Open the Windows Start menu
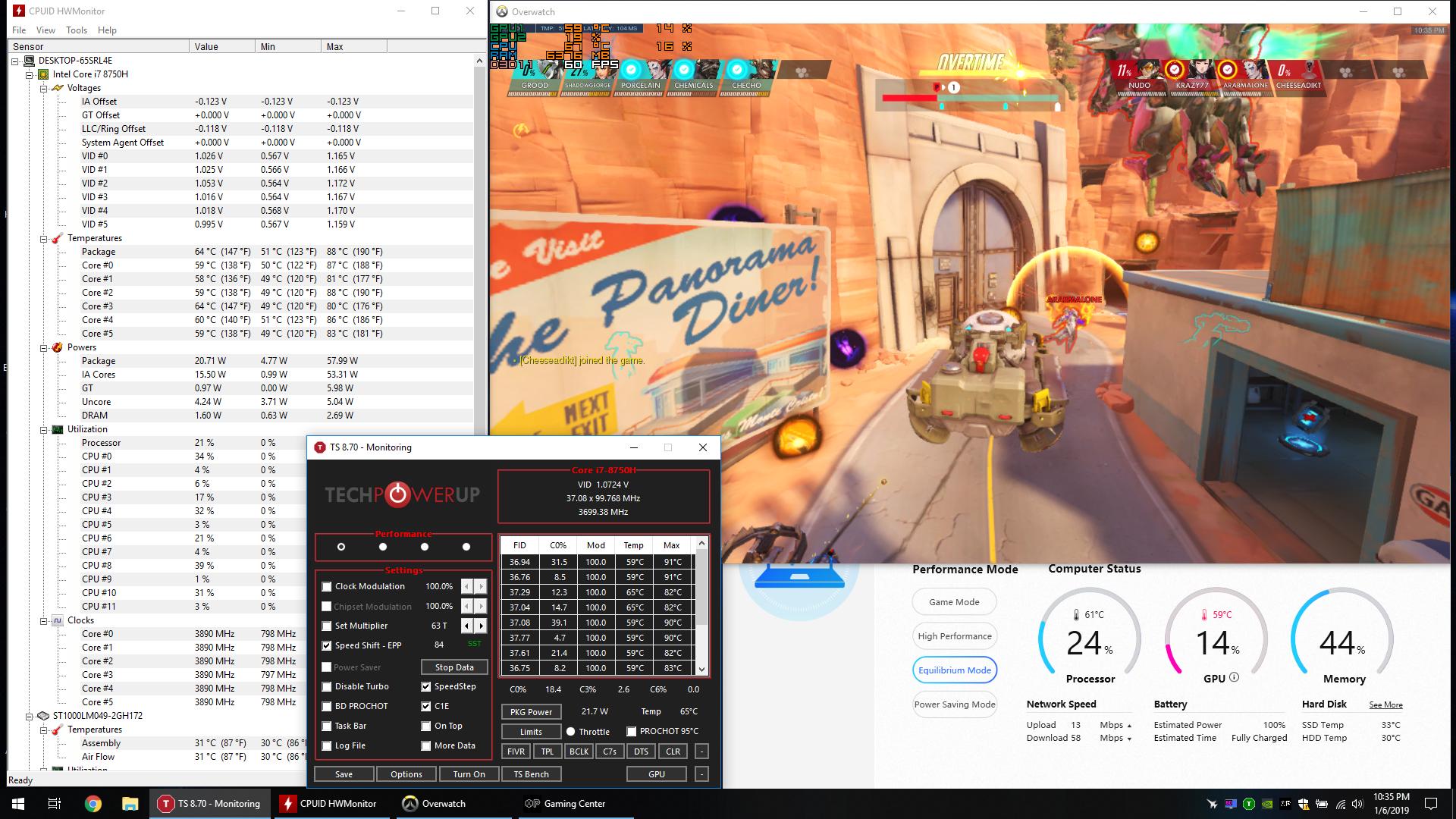The image size is (1456, 819). (17, 804)
